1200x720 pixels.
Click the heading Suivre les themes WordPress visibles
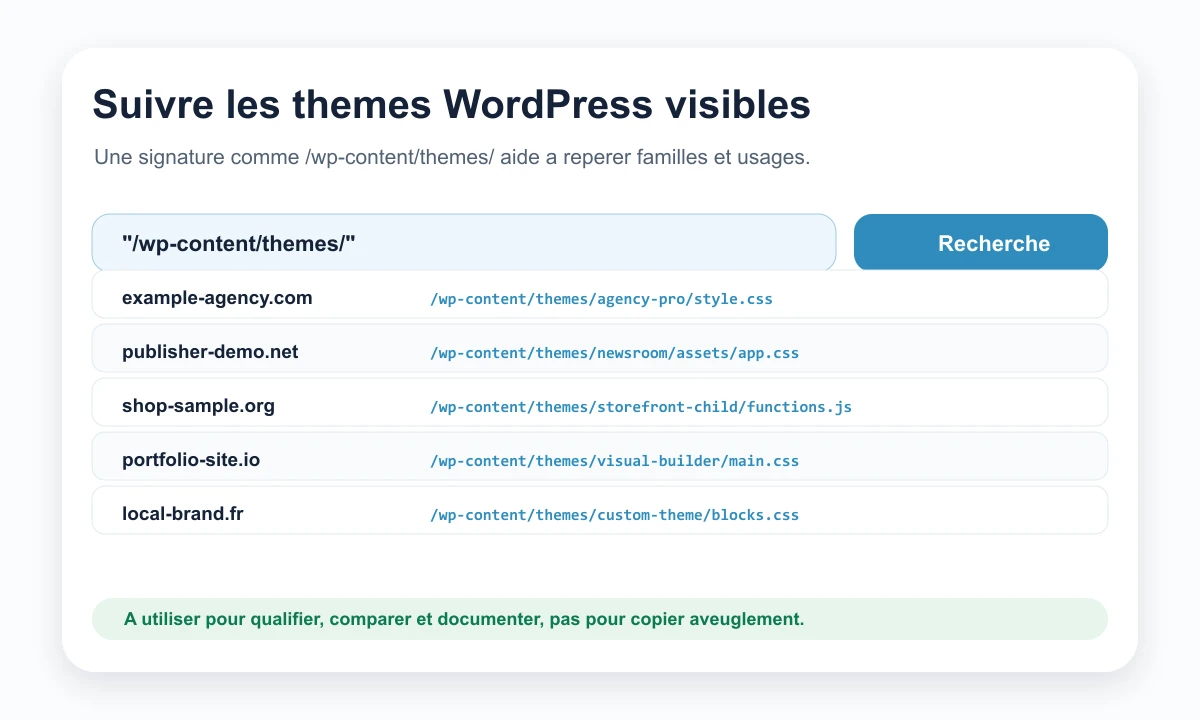click(451, 105)
